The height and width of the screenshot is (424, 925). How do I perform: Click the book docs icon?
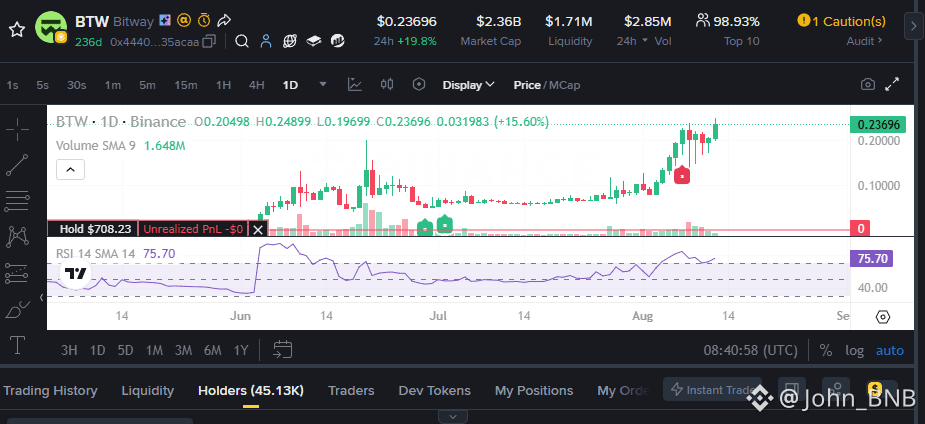tap(313, 41)
